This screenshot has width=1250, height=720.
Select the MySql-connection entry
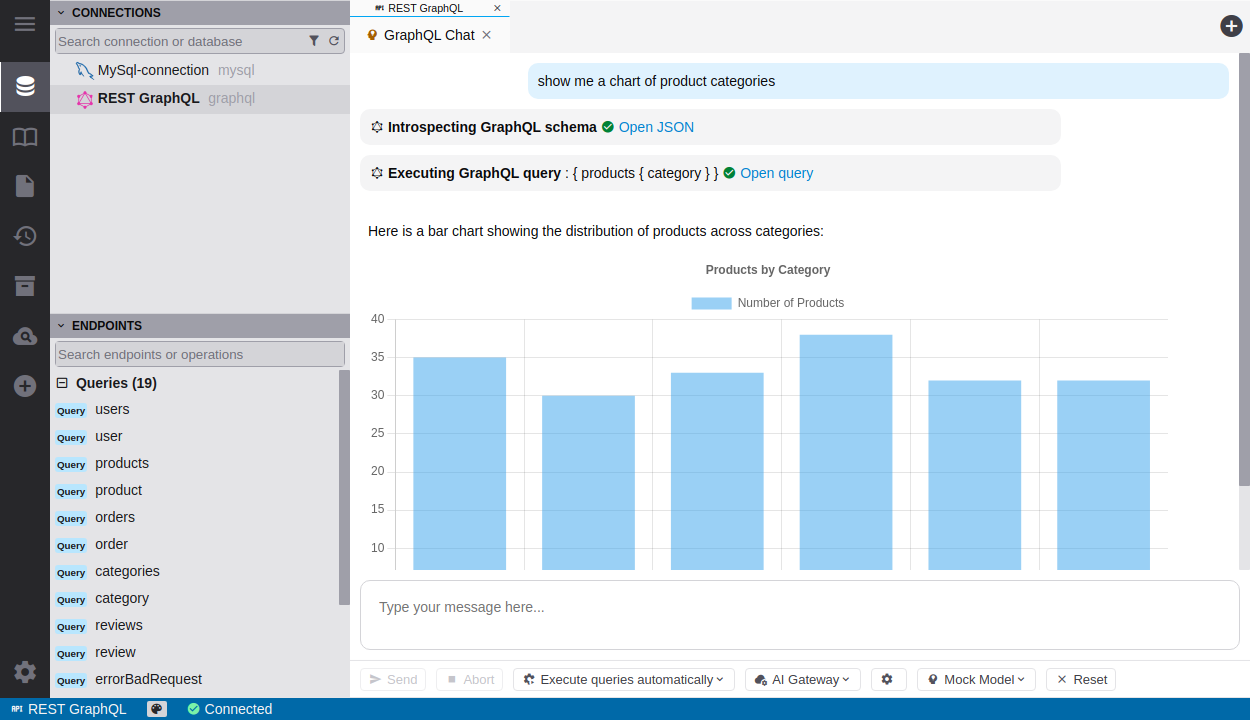(153, 70)
